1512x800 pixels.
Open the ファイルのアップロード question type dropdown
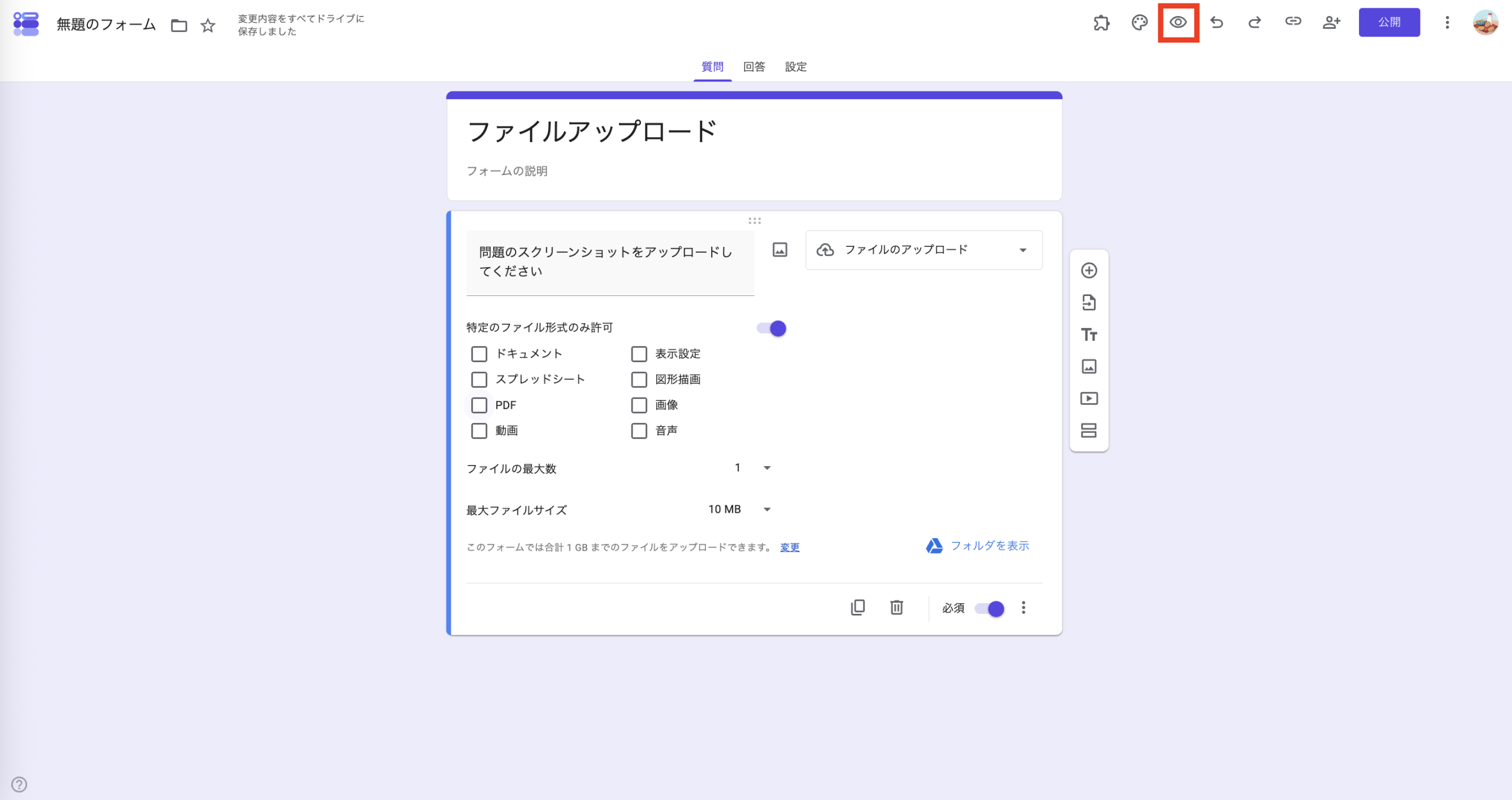[x=924, y=250]
